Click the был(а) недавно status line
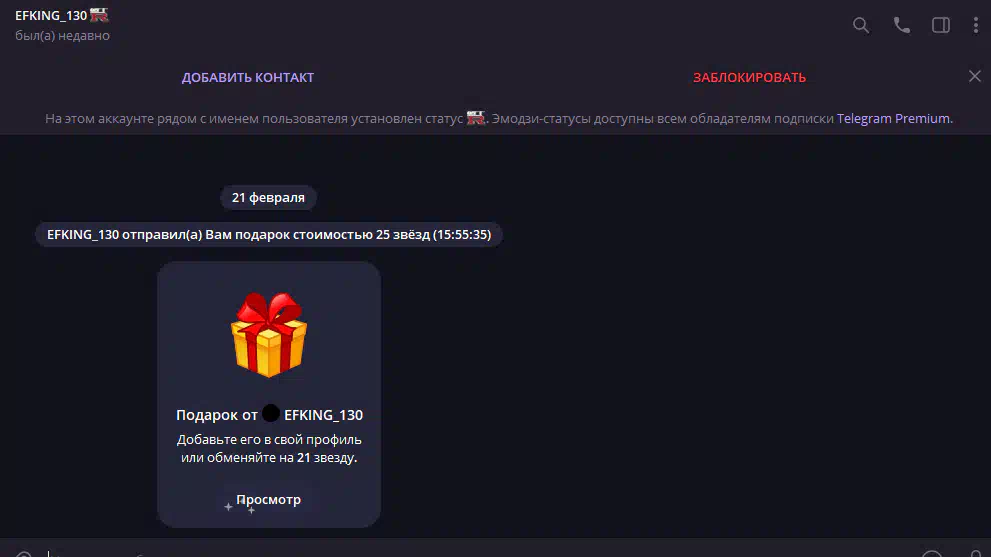Image resolution: width=991 pixels, height=557 pixels. (x=63, y=35)
